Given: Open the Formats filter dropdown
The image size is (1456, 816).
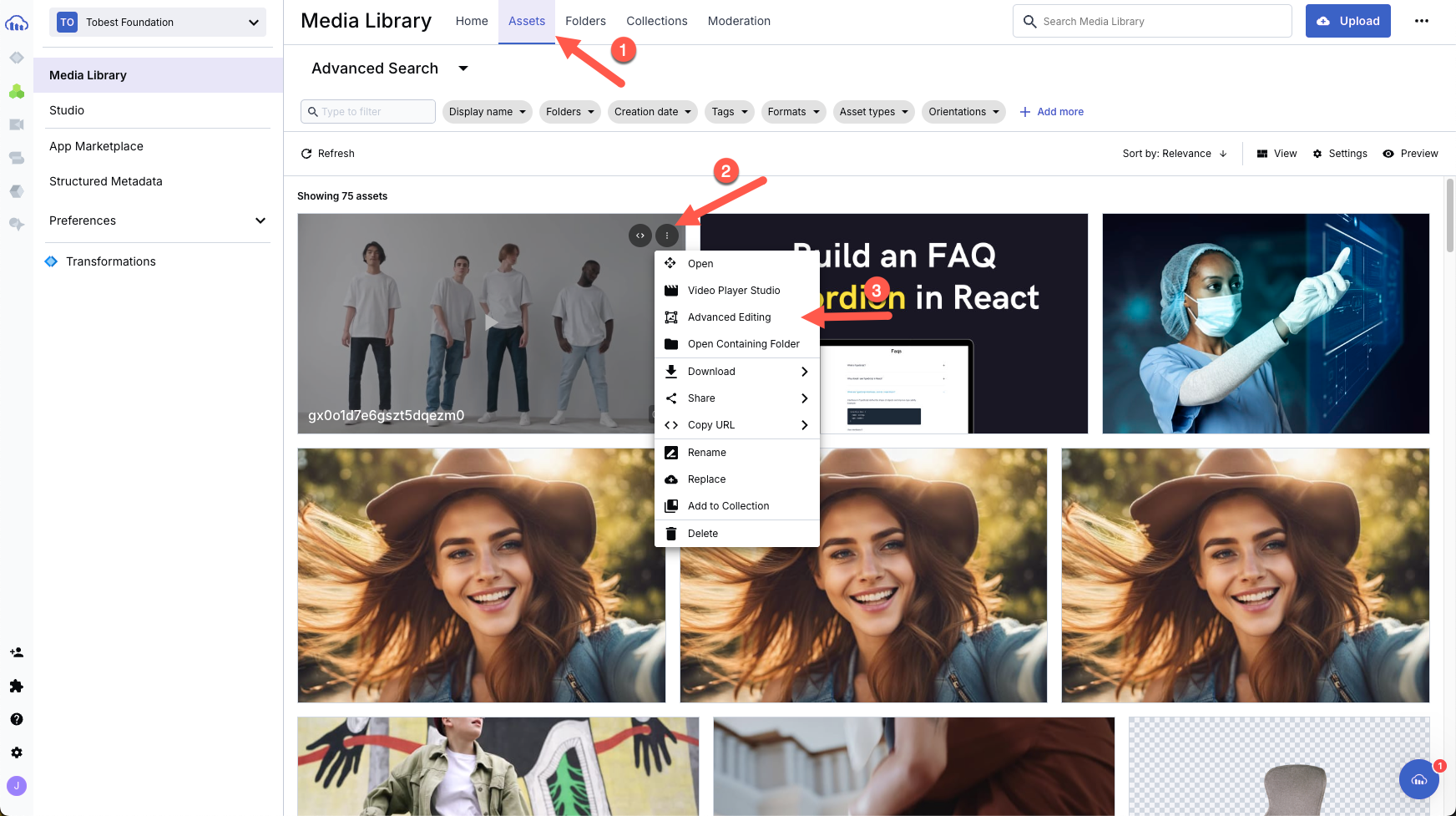Looking at the screenshot, I should (x=794, y=112).
